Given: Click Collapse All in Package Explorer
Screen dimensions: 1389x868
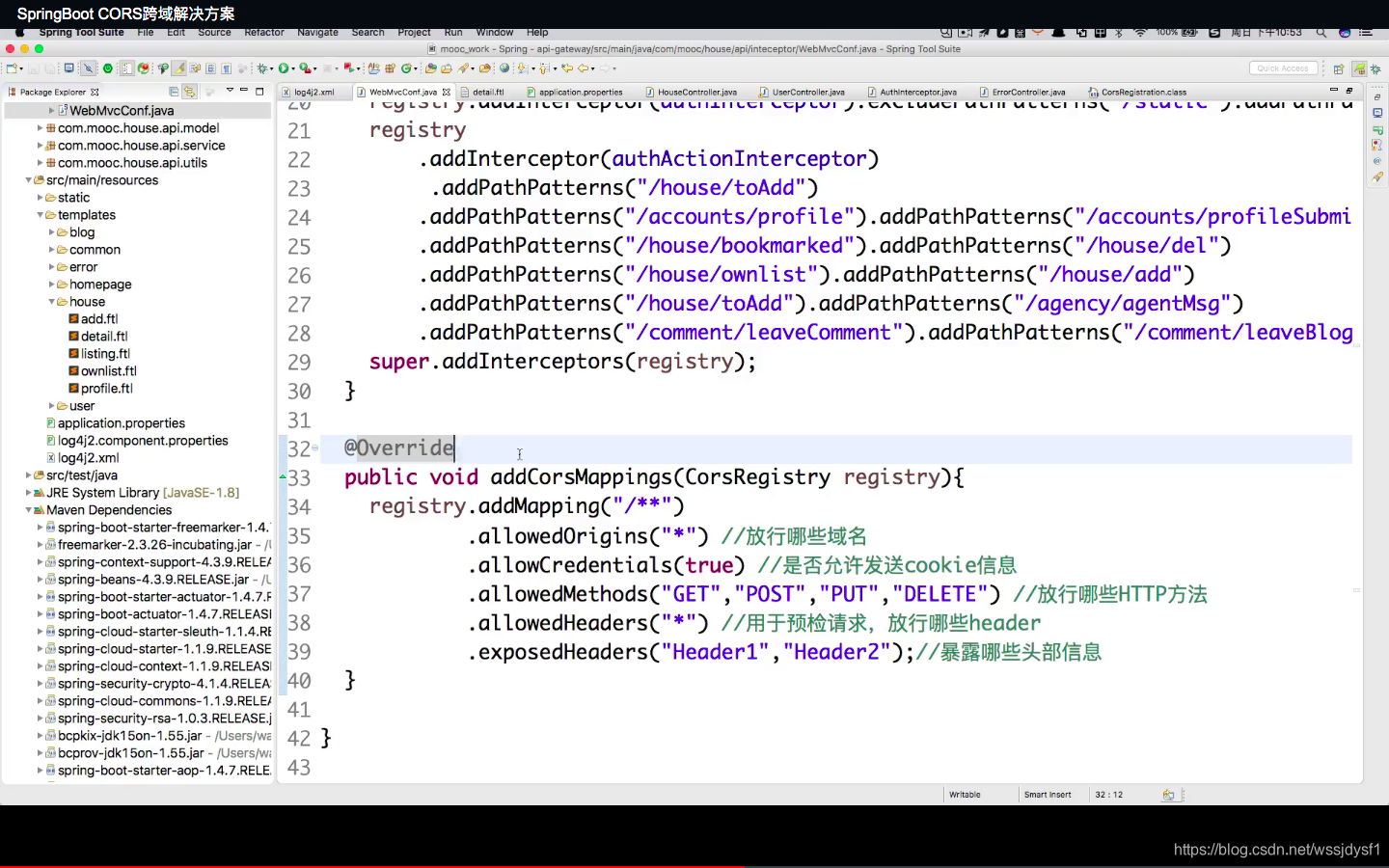Looking at the screenshot, I should 174,92.
